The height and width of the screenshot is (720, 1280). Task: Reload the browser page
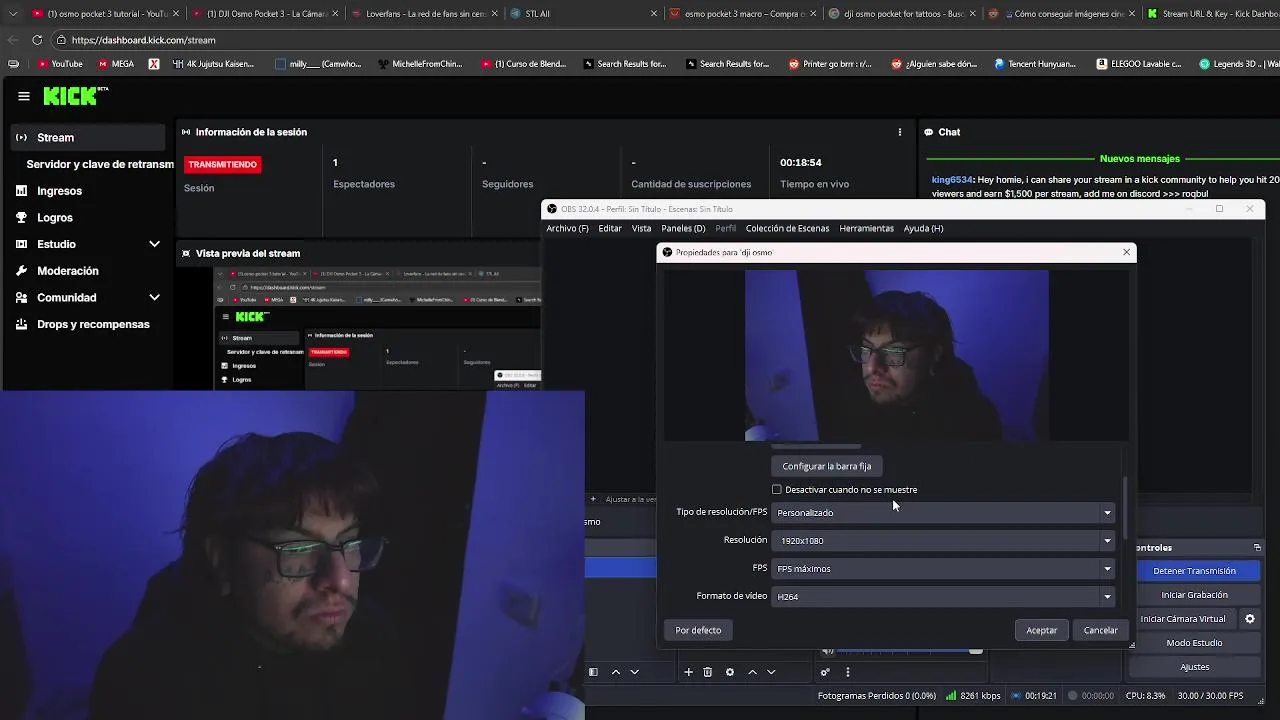37,40
